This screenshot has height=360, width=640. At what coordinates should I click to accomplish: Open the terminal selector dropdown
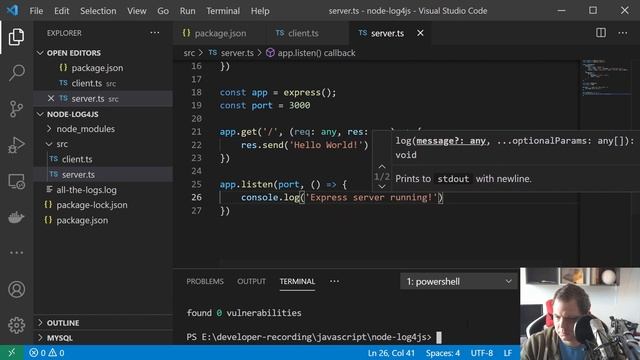click(x=459, y=282)
